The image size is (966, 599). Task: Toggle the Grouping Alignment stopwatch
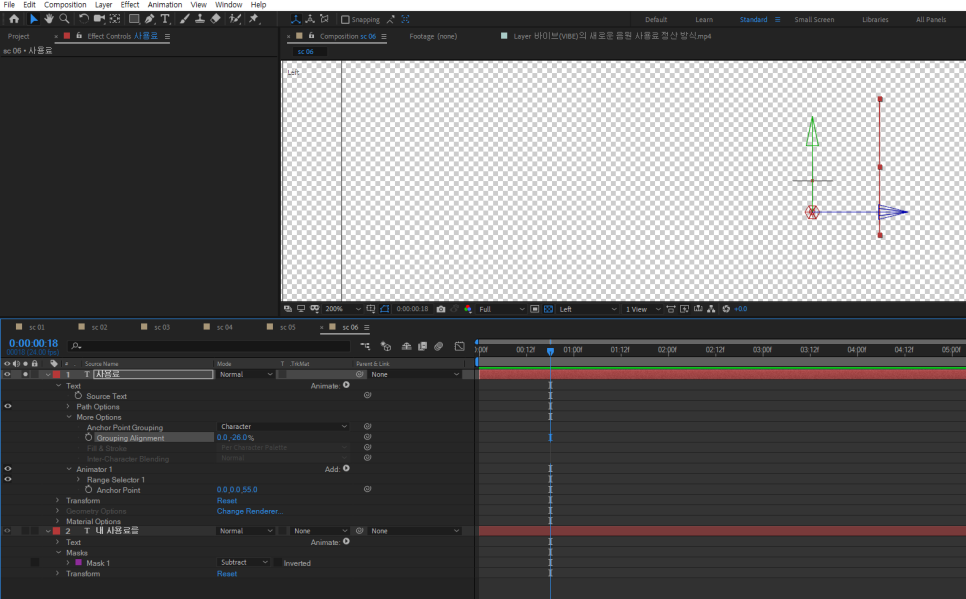(x=89, y=438)
